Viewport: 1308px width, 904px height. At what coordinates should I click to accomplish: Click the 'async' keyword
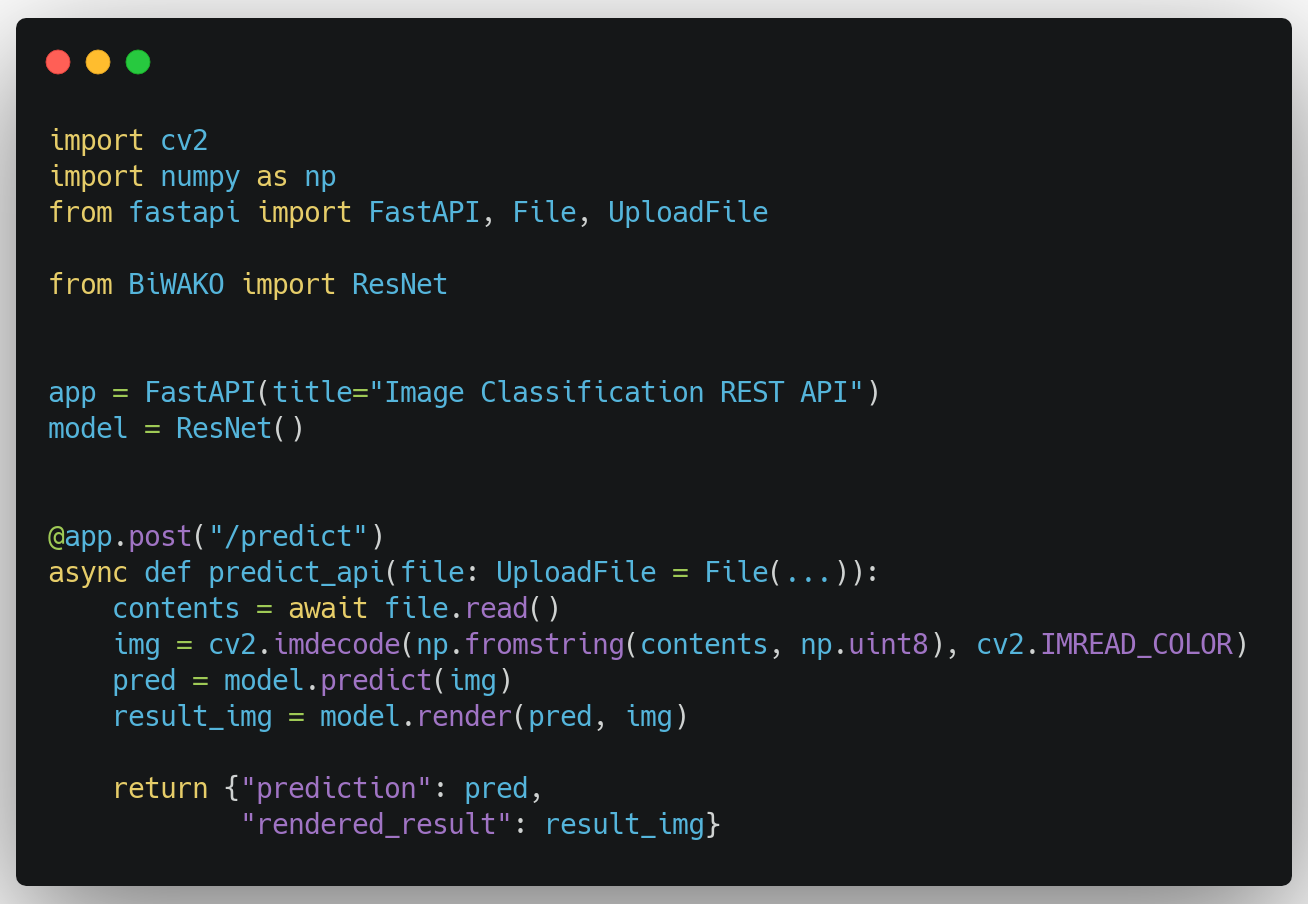click(88, 573)
